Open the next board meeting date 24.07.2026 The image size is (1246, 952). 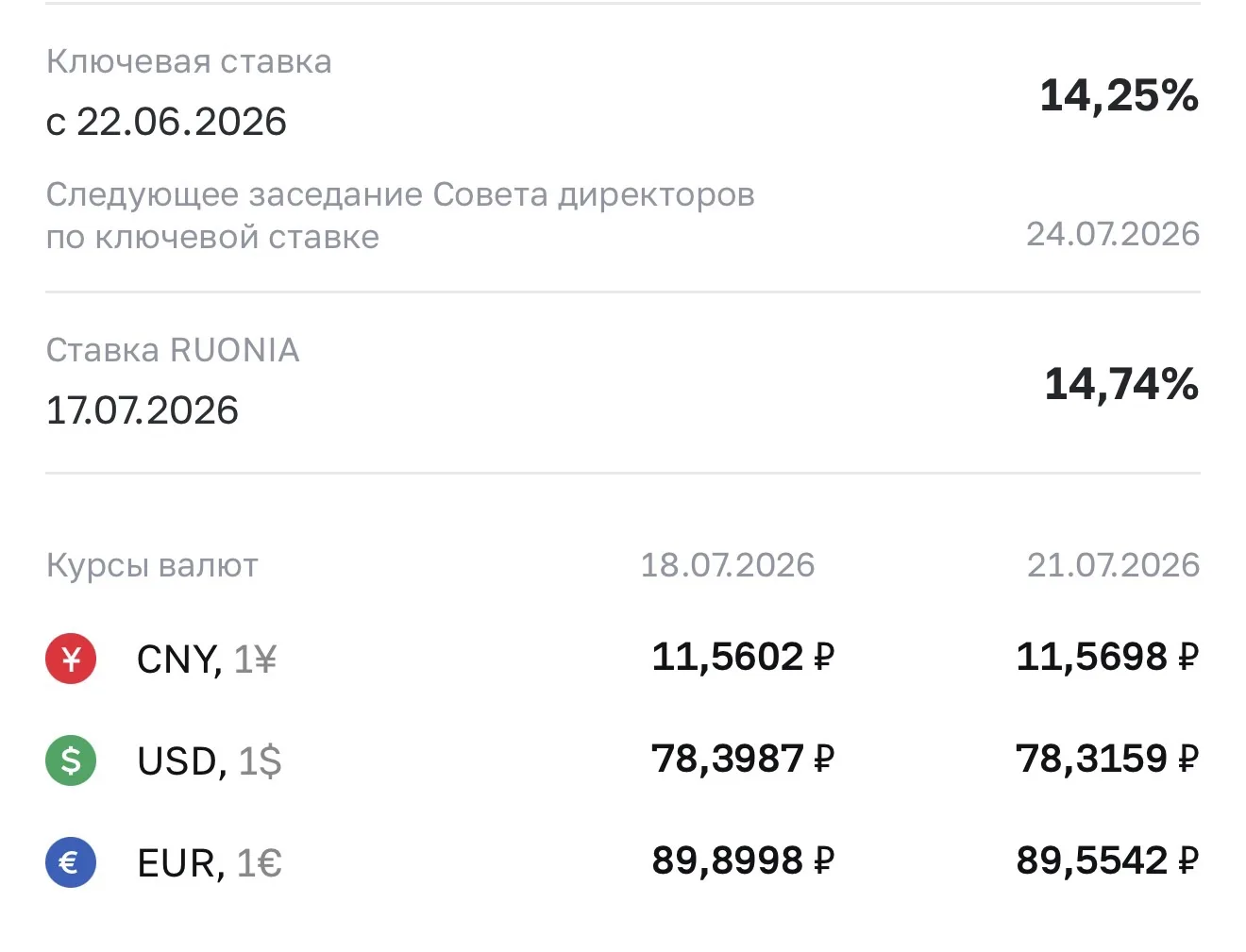coord(1113,234)
